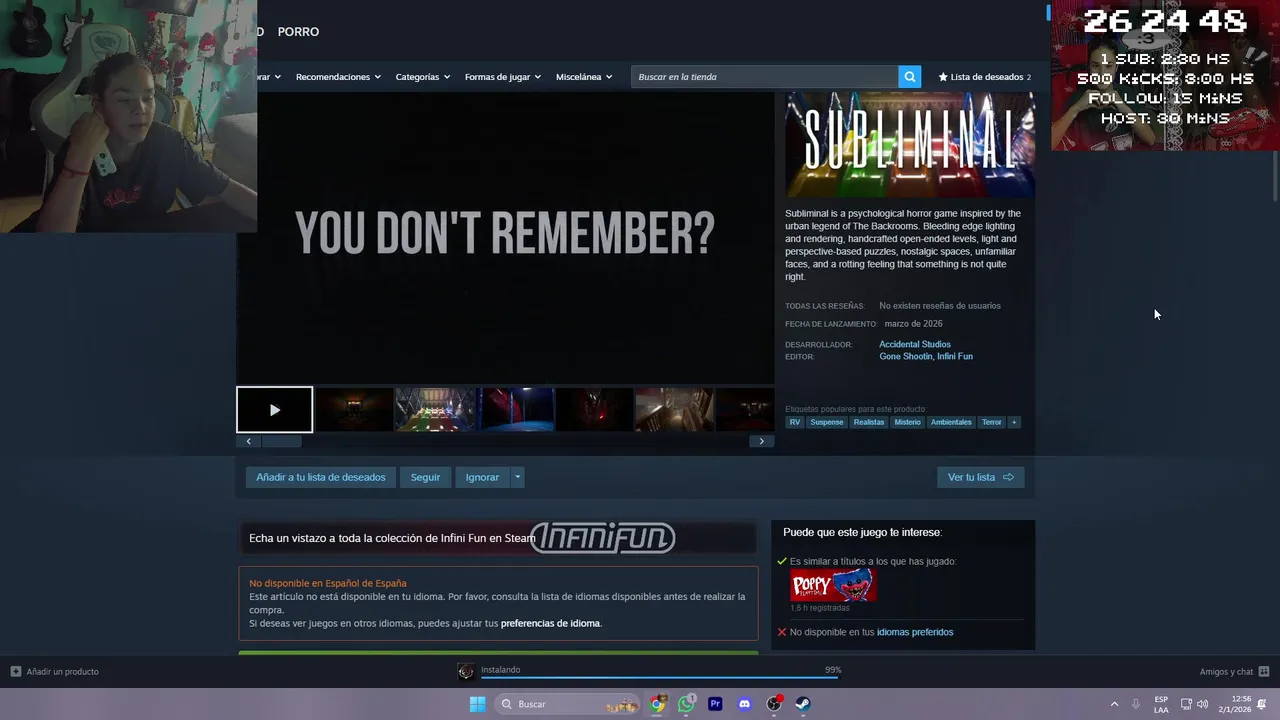The height and width of the screenshot is (720, 1280).
Task: Select the Realistas tag
Action: click(x=869, y=422)
